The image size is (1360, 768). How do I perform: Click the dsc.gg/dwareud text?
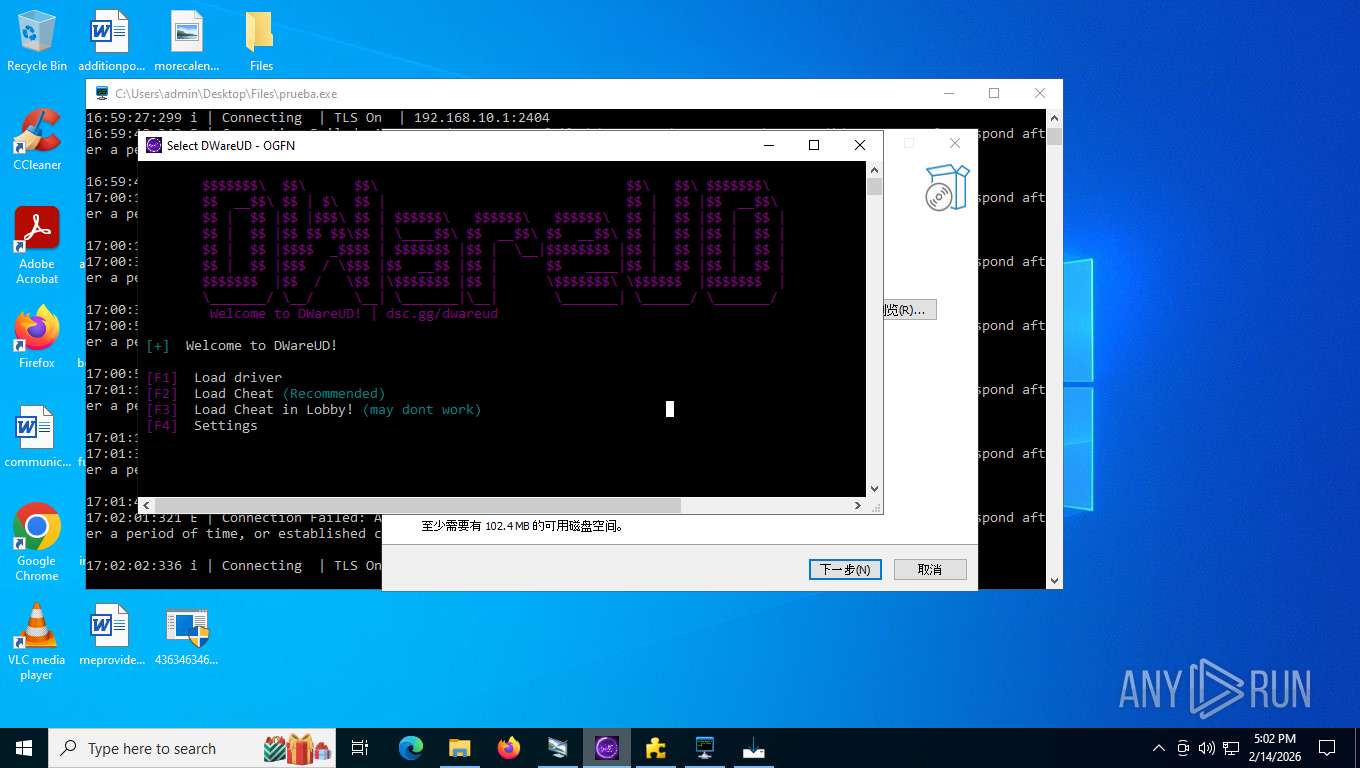[442, 313]
